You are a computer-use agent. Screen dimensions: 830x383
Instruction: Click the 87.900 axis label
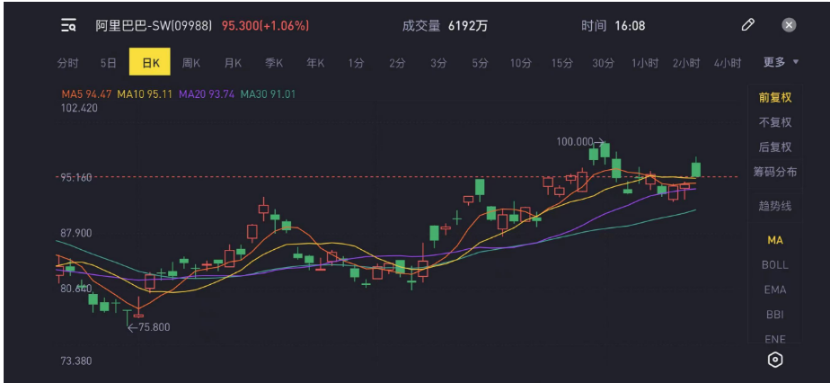click(76, 233)
